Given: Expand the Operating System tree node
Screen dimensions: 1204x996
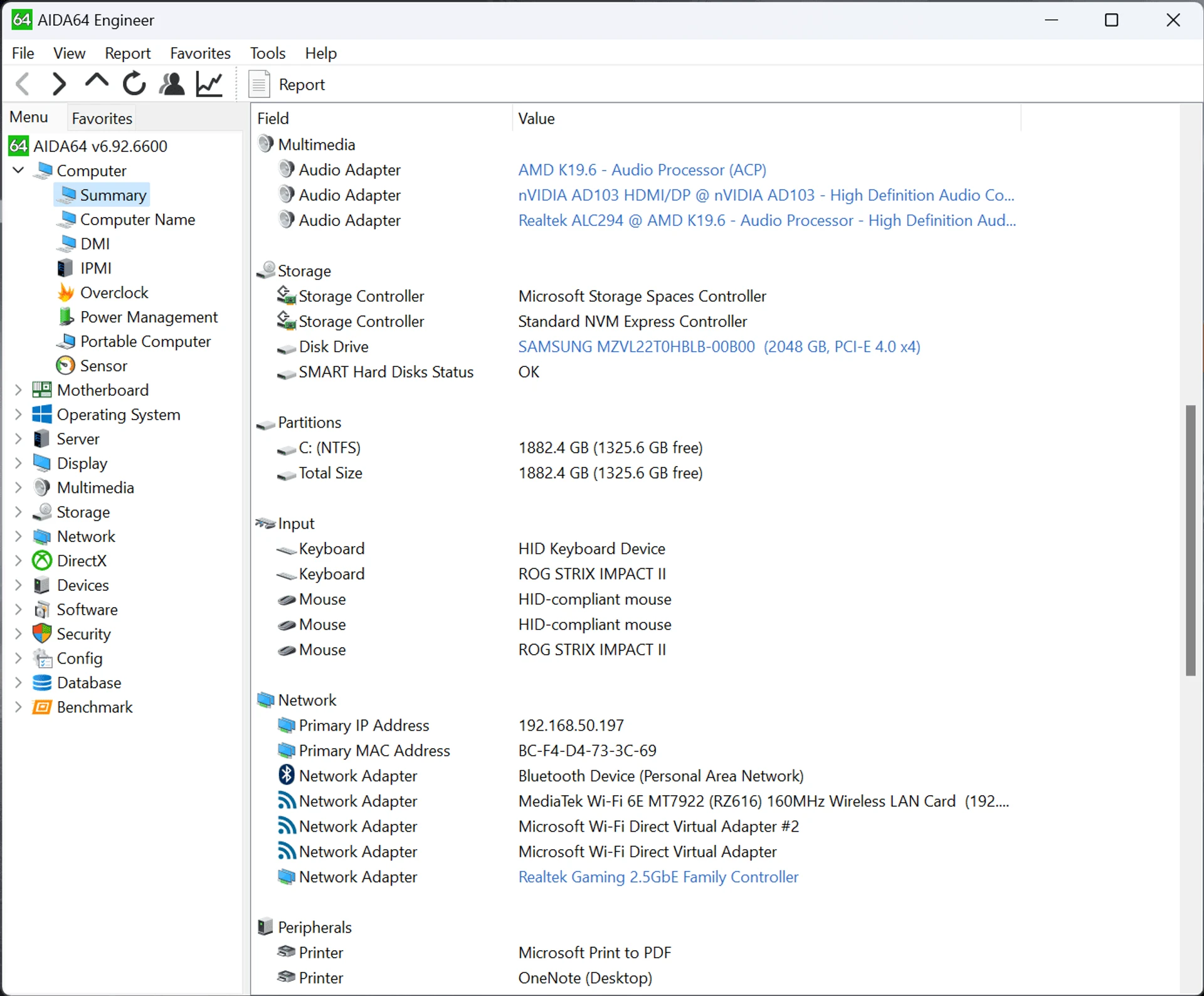Looking at the screenshot, I should [19, 415].
